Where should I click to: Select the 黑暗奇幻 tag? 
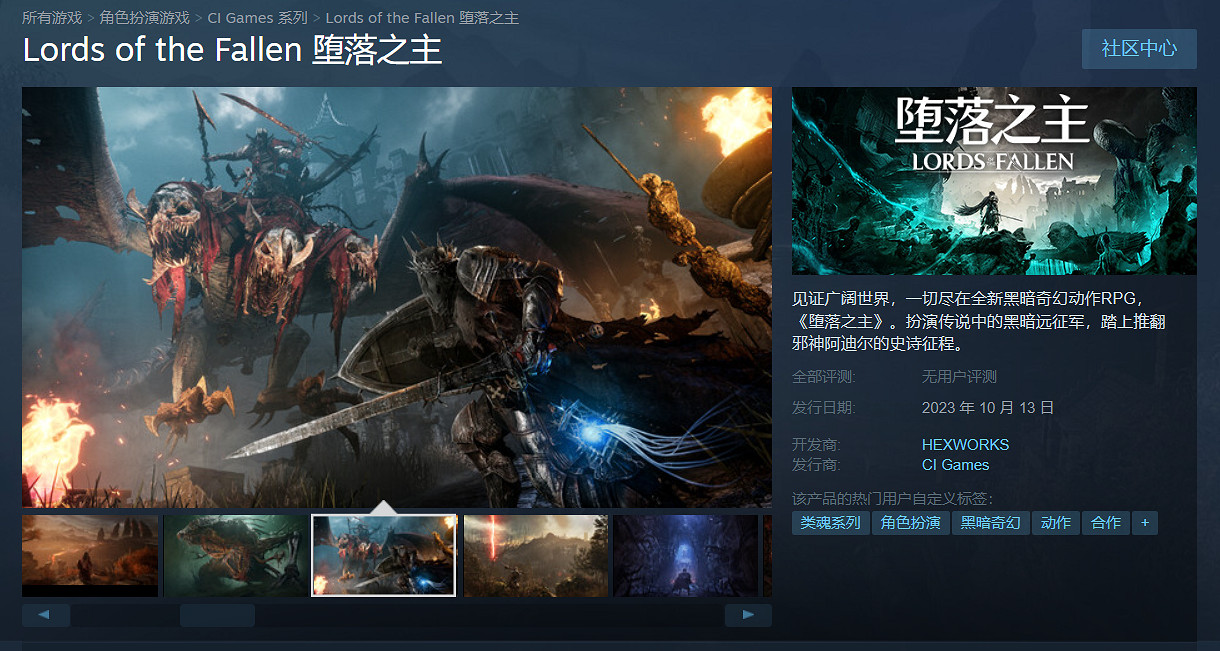990,523
